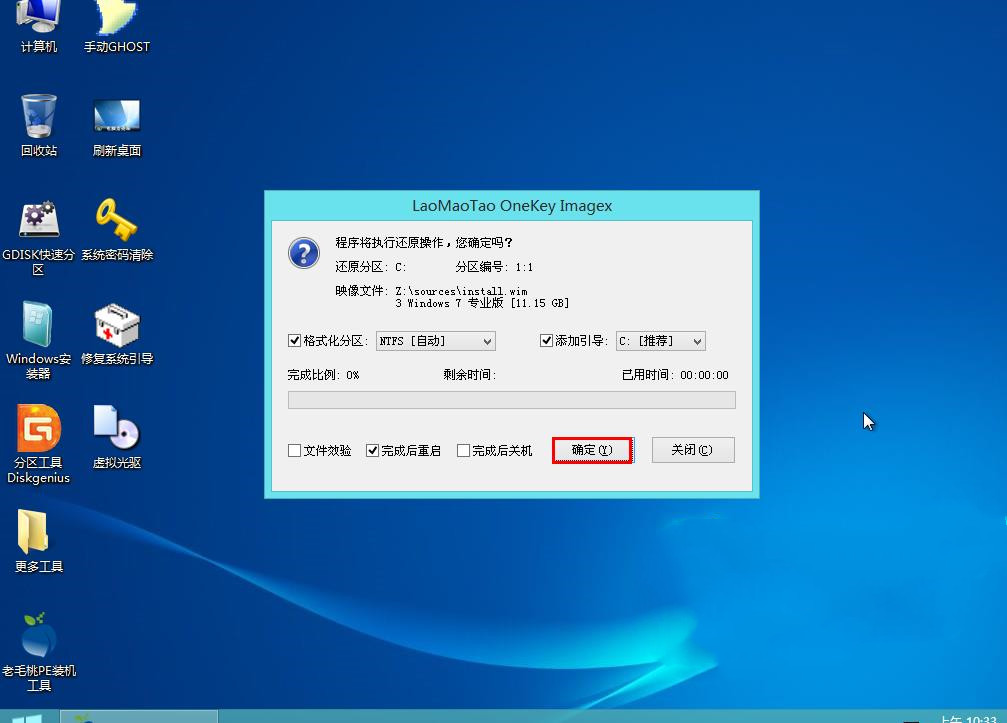
Task: Click the 剩余时间 label
Action: [469, 374]
